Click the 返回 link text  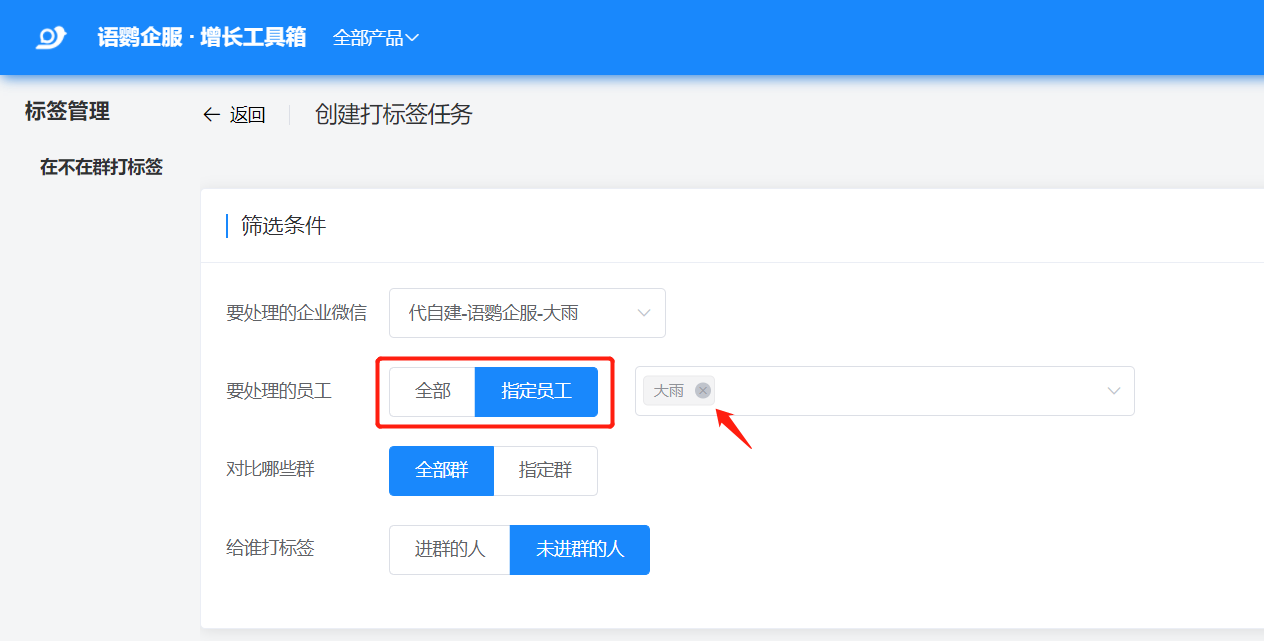point(247,115)
